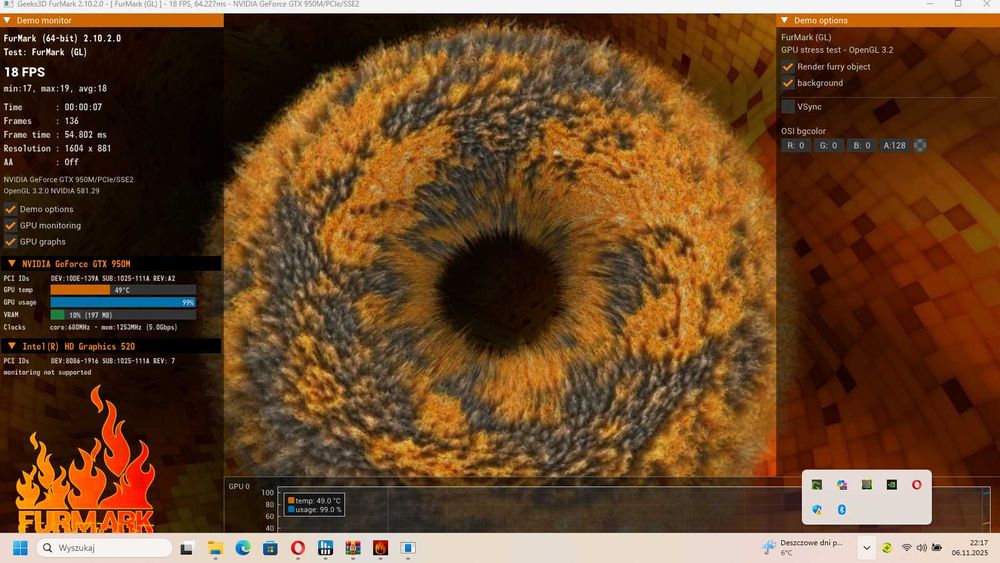
Task: Open Microsoft Edge from the taskbar
Action: click(243, 548)
